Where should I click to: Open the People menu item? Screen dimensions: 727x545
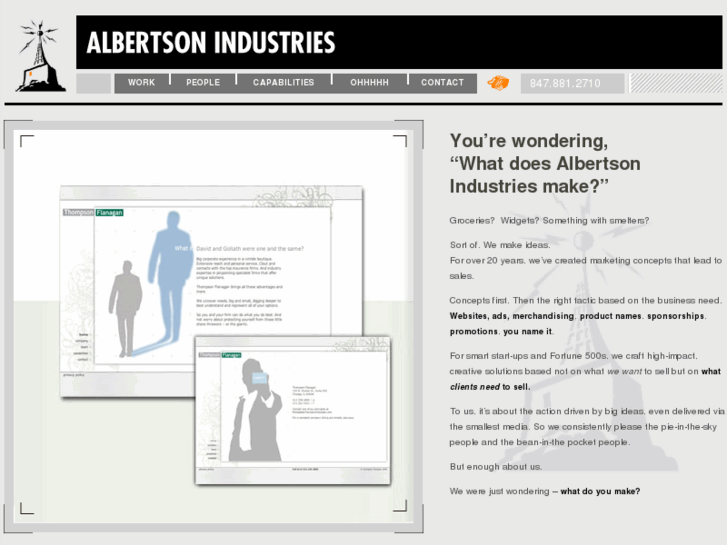point(203,83)
